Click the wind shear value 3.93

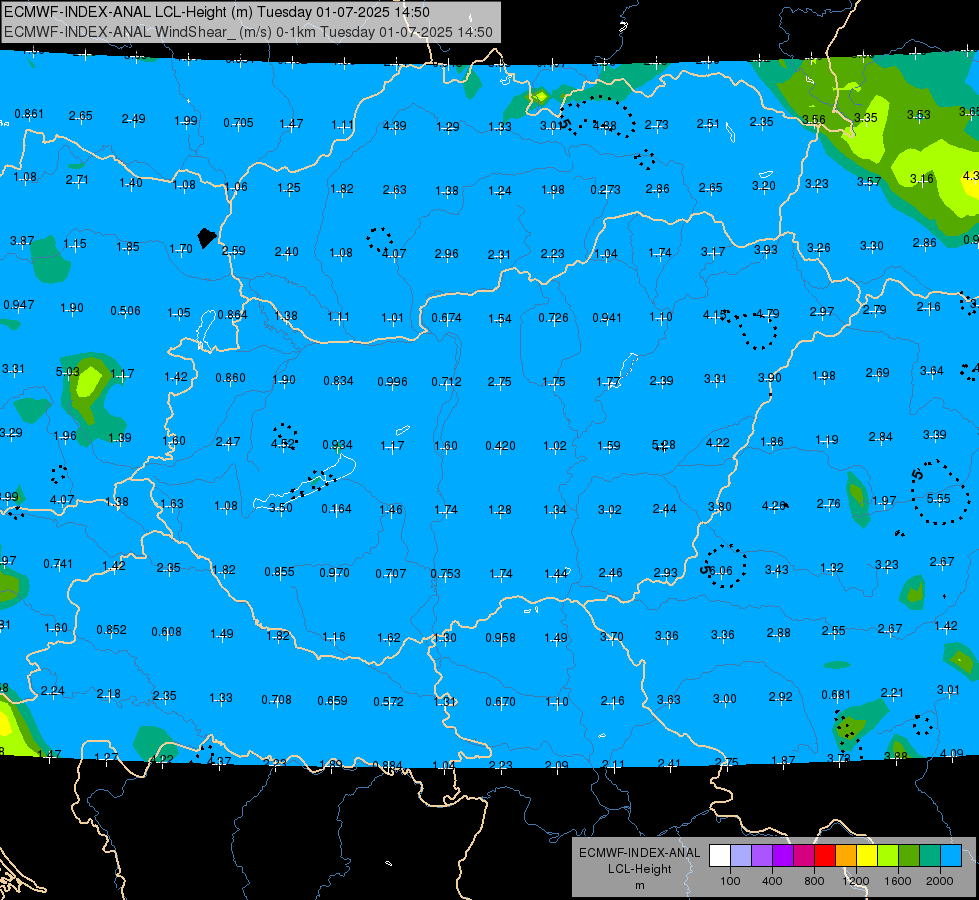click(765, 250)
